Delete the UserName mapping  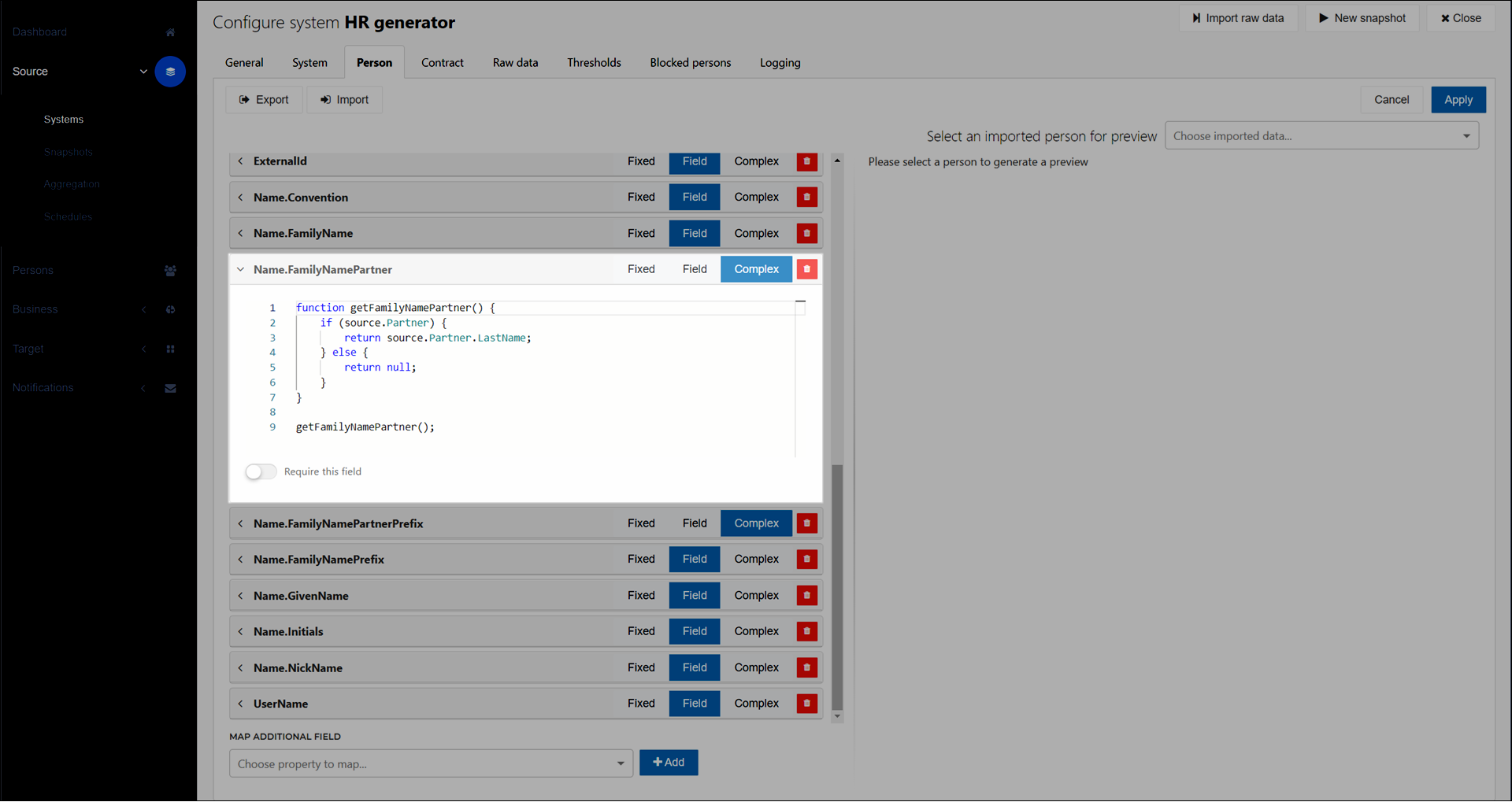point(807,704)
